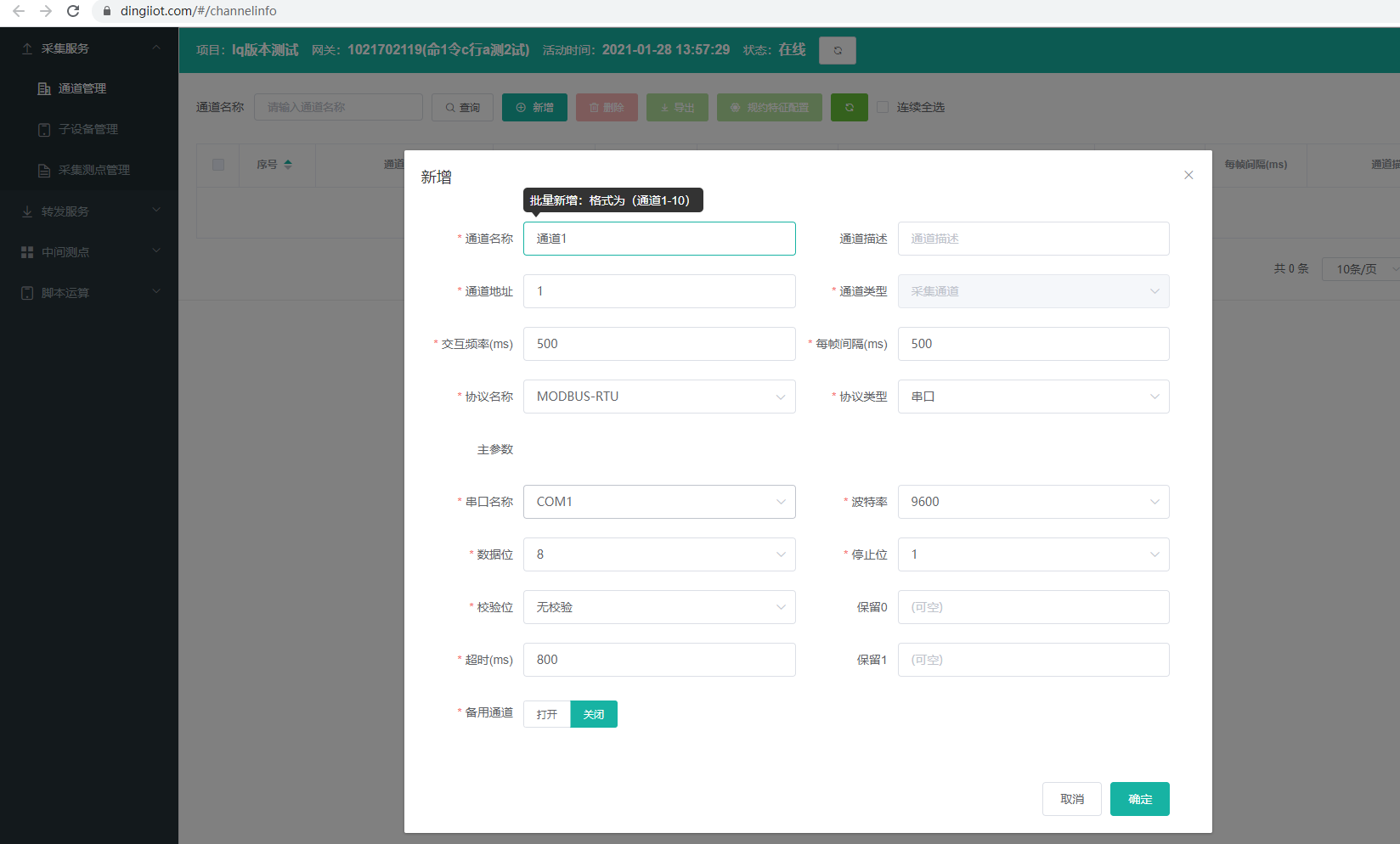Click the browser back arrow
This screenshot has height=844, width=1400.
coord(19,11)
